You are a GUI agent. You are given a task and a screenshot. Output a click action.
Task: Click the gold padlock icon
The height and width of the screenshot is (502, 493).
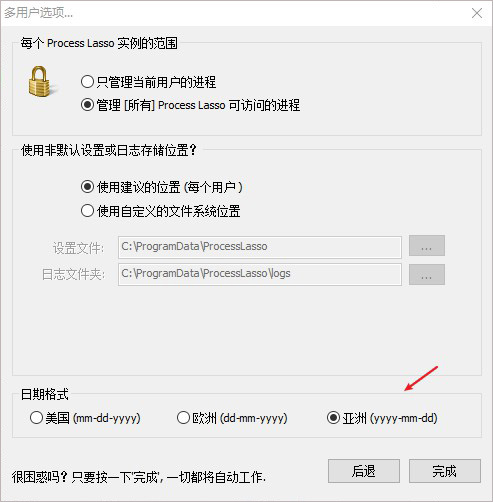point(40,82)
